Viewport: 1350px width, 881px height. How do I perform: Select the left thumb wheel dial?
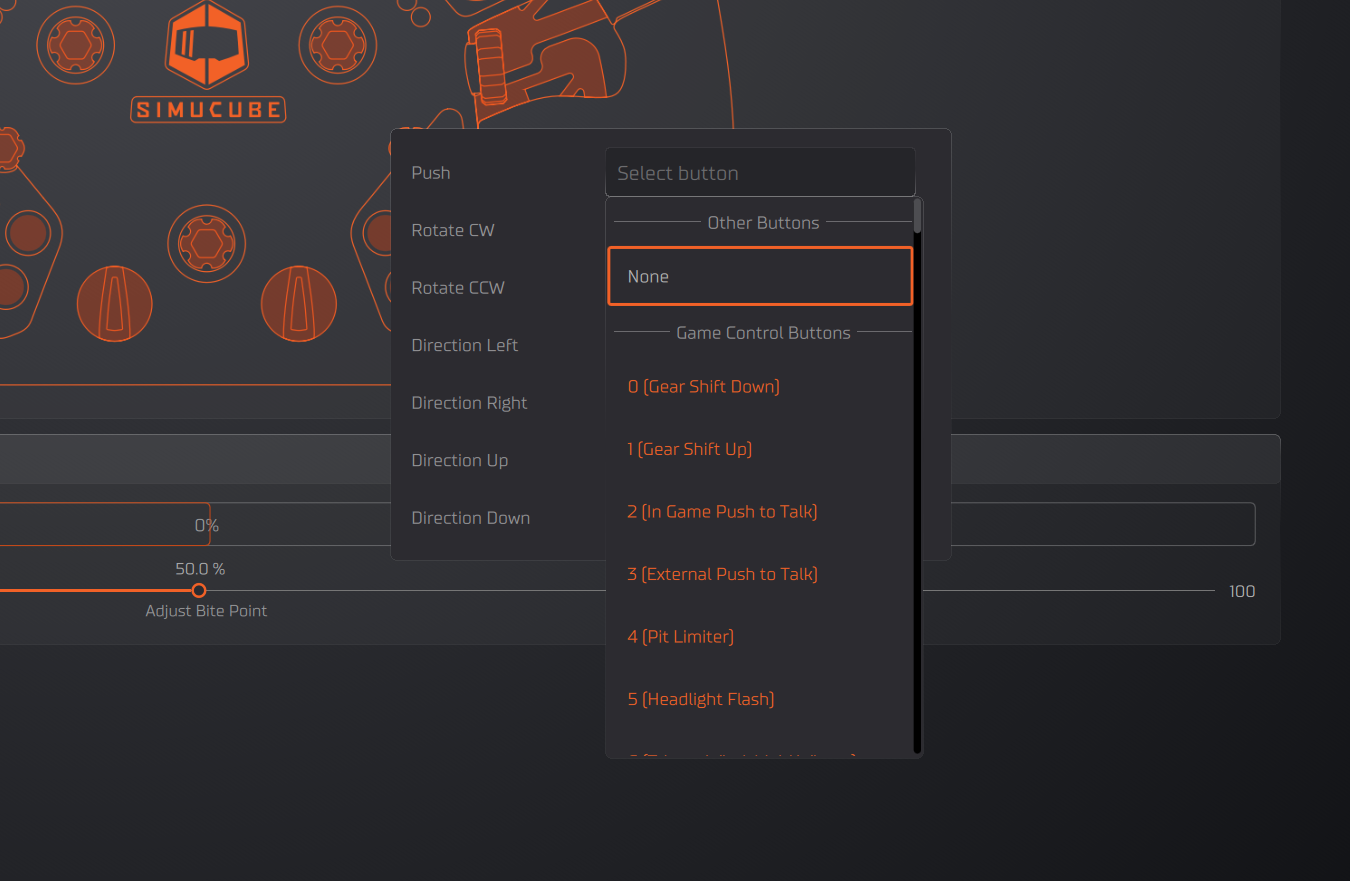115,304
